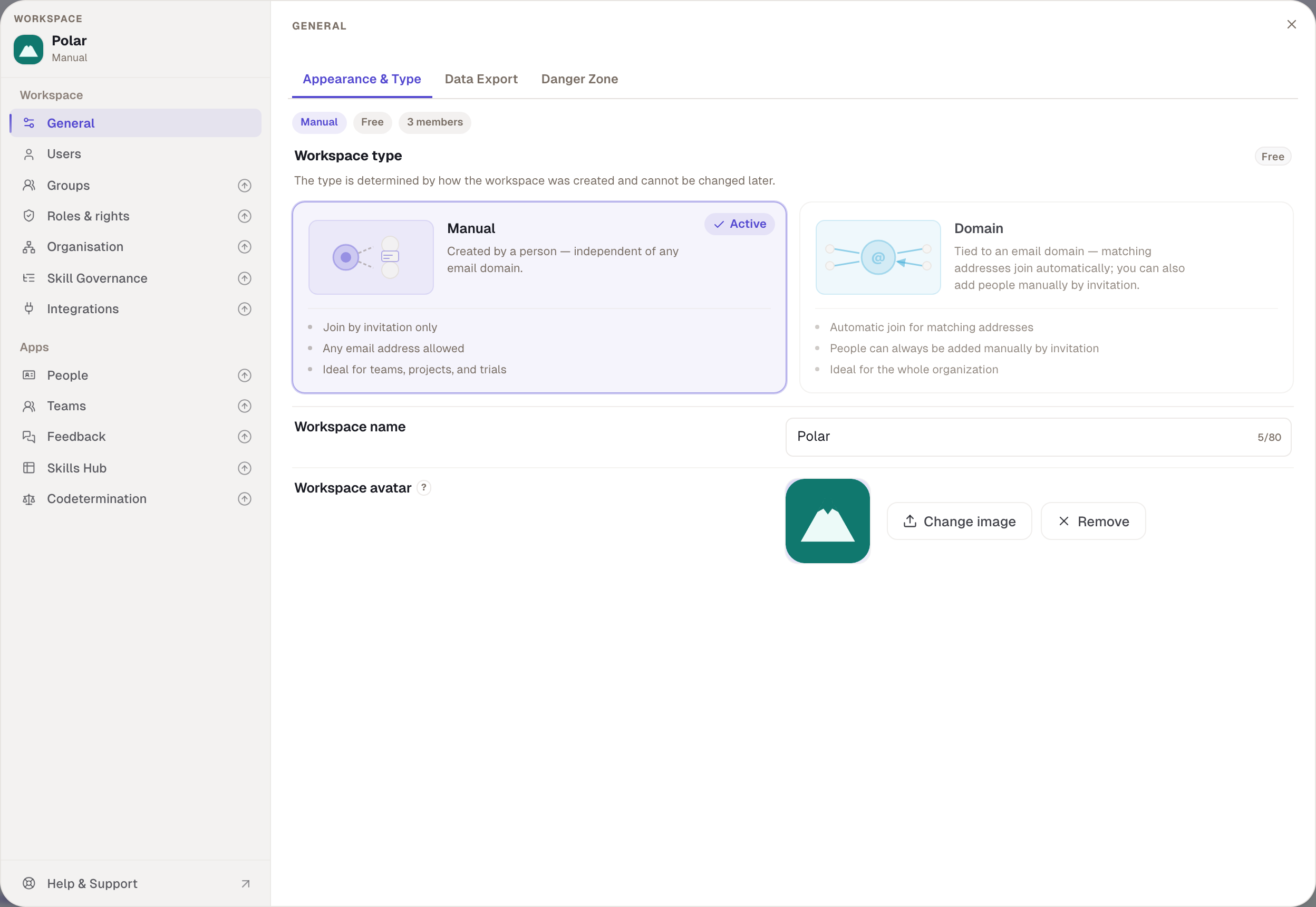Viewport: 1316px width, 907px height.
Task: Open Skill Governance in sidebar
Action: 135,278
